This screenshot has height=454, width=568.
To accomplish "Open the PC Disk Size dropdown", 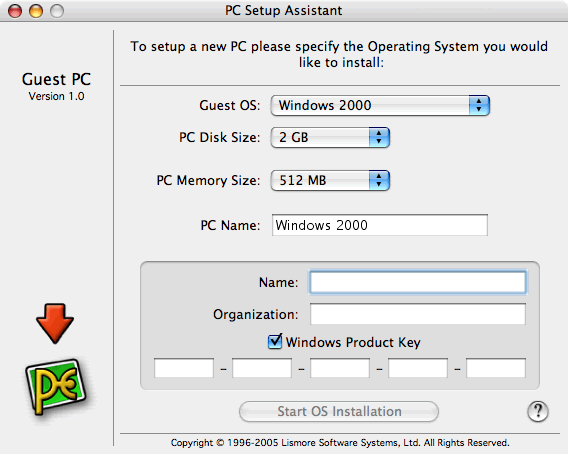I will point(330,137).
